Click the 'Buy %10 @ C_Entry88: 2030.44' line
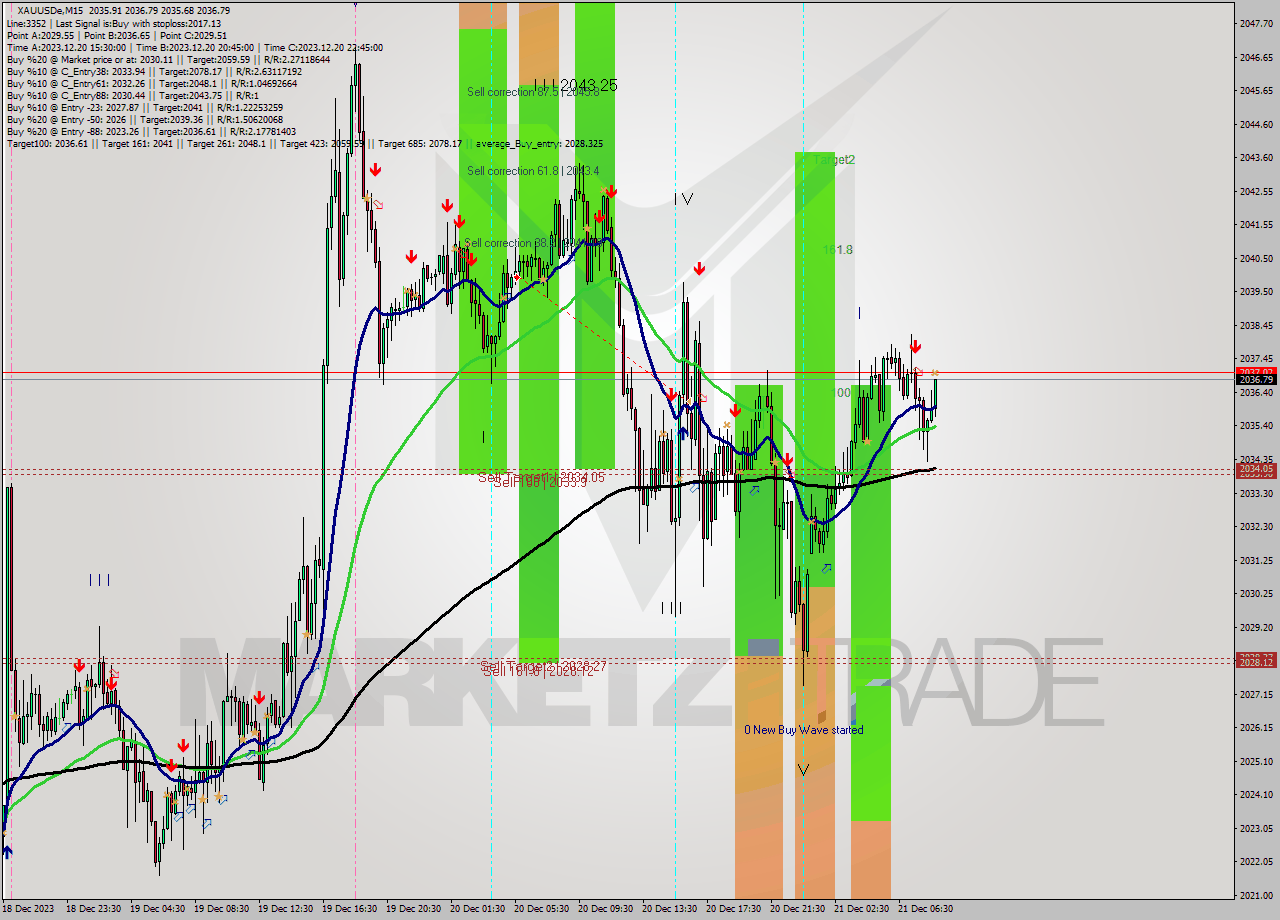 coord(134,95)
